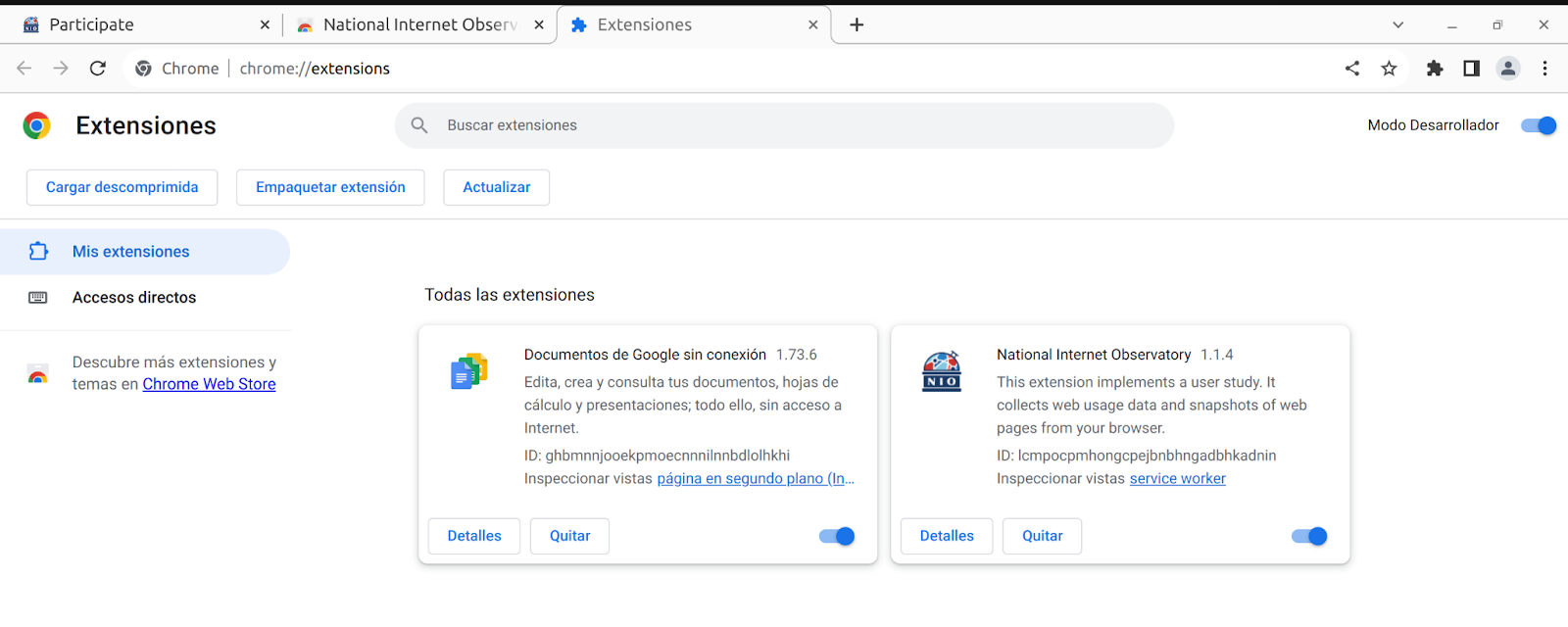
Task: Open a new tab with plus button
Action: click(857, 25)
